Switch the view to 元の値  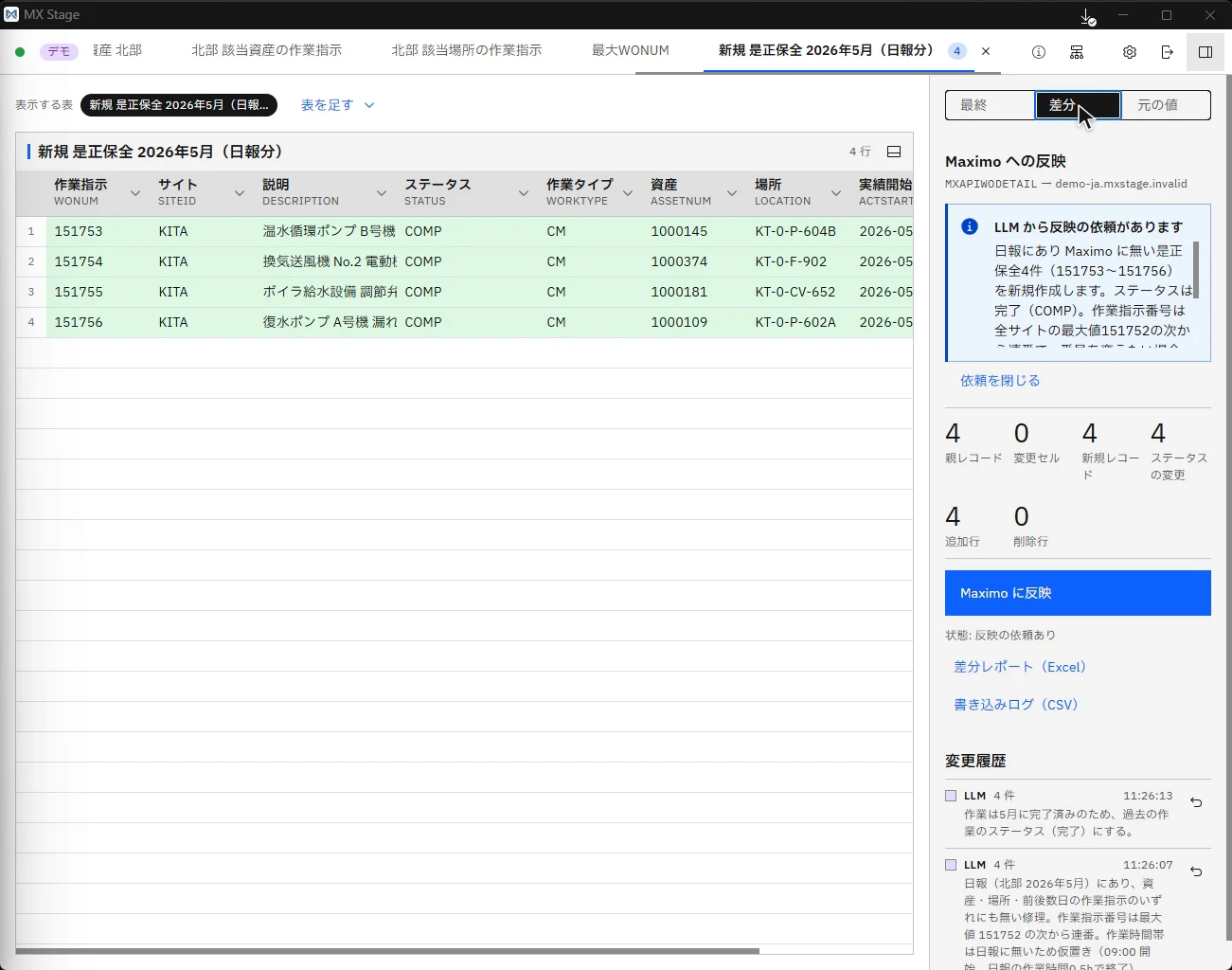1166,105
